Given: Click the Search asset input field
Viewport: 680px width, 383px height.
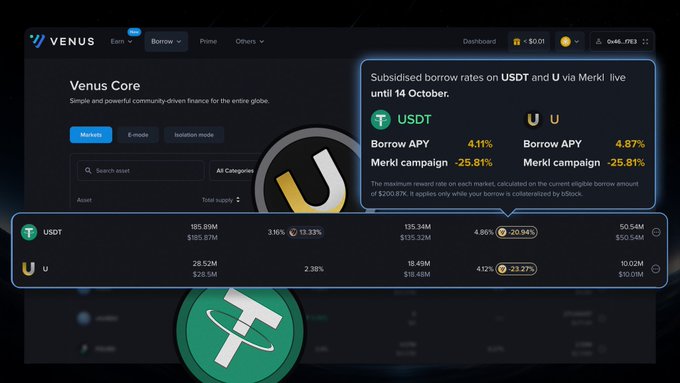Looking at the screenshot, I should [141, 170].
